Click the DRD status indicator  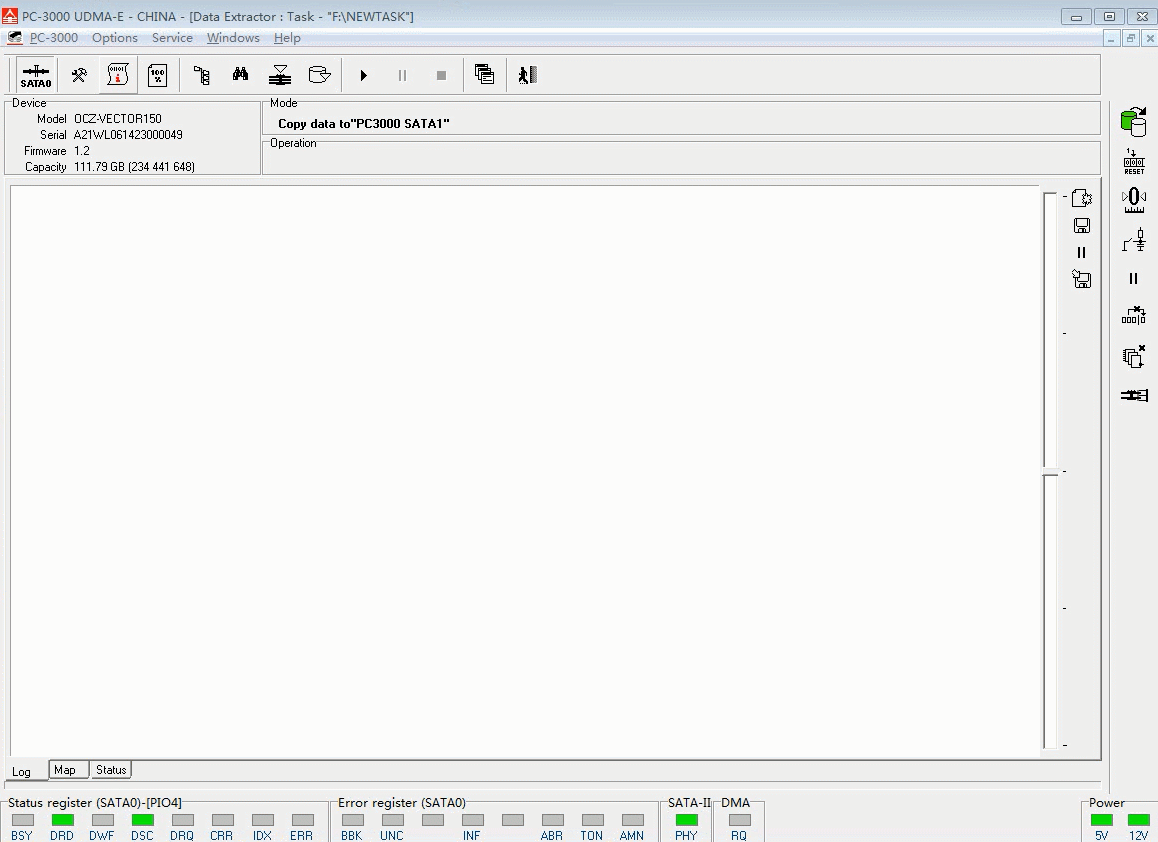click(x=63, y=820)
